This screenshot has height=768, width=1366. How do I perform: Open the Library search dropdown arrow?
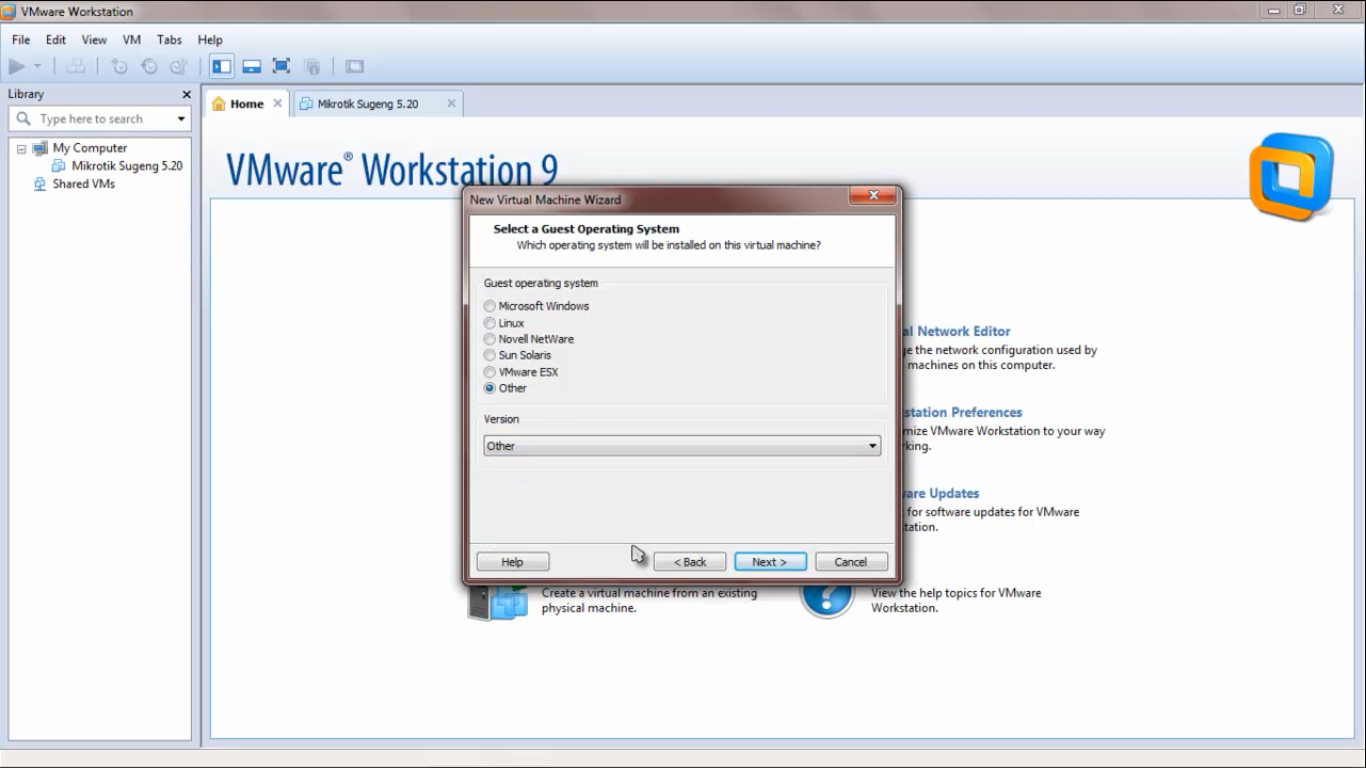tap(181, 119)
